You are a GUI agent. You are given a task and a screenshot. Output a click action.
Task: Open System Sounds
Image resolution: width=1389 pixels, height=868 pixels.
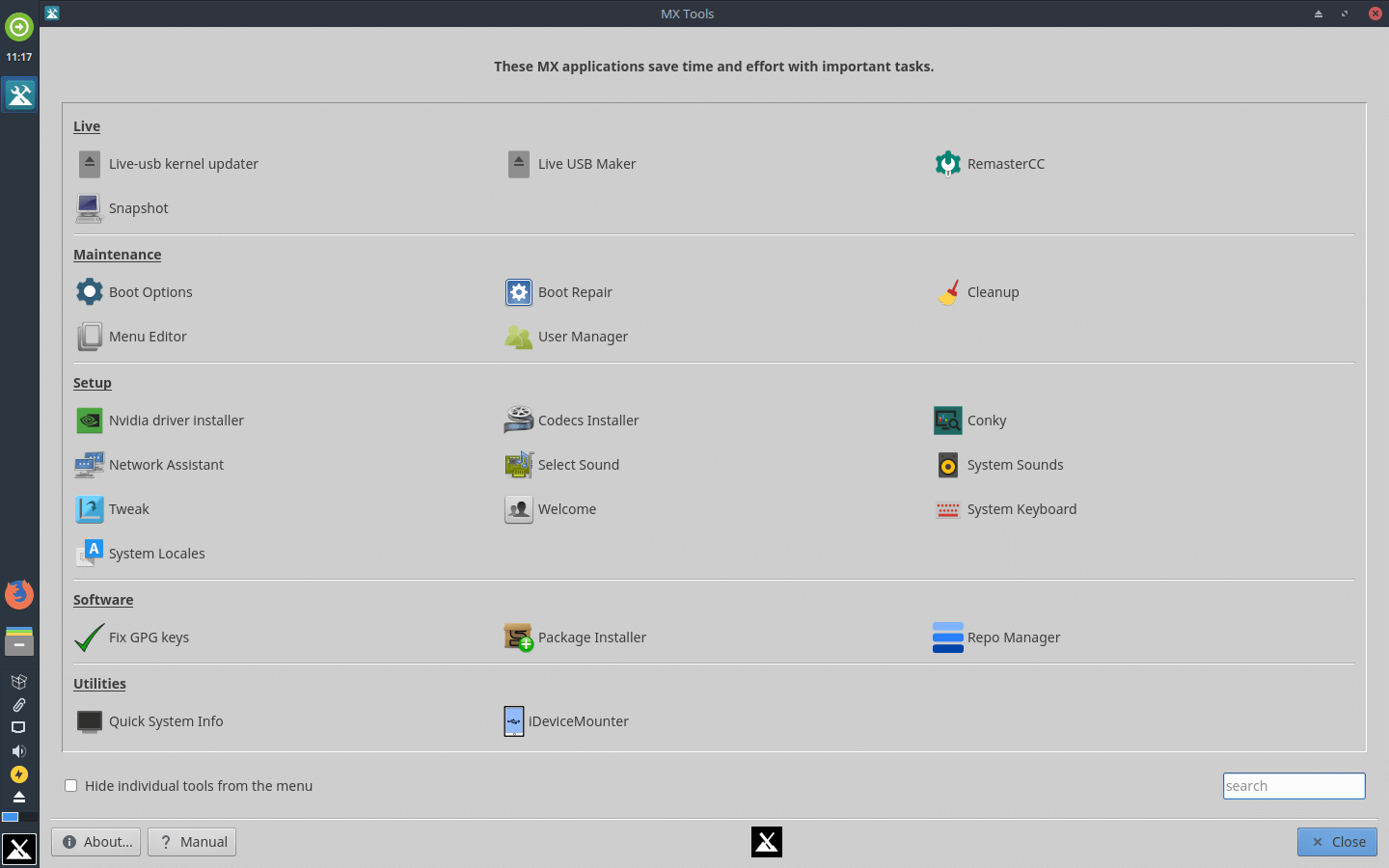coord(999,465)
